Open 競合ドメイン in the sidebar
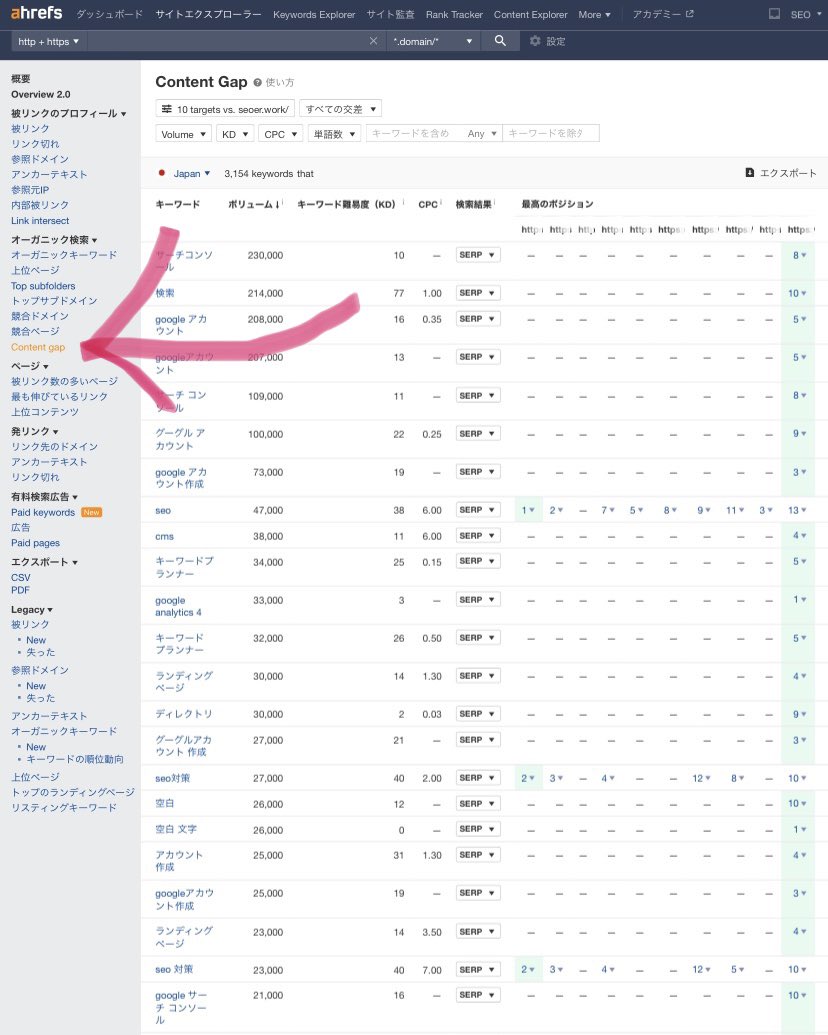The width and height of the screenshot is (828, 1035). click(x=40, y=316)
